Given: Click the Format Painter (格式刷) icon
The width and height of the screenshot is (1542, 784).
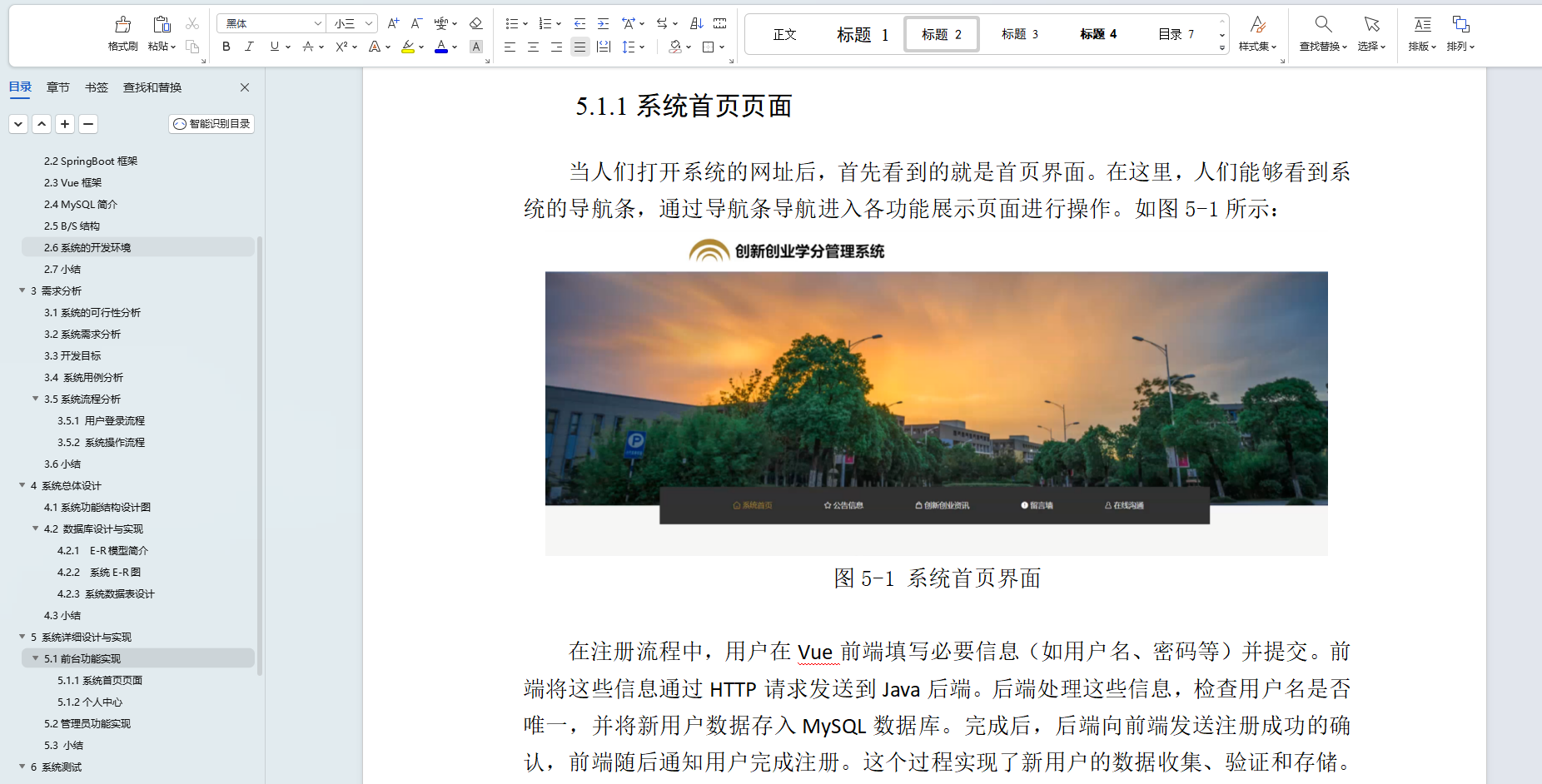Looking at the screenshot, I should 122,25.
